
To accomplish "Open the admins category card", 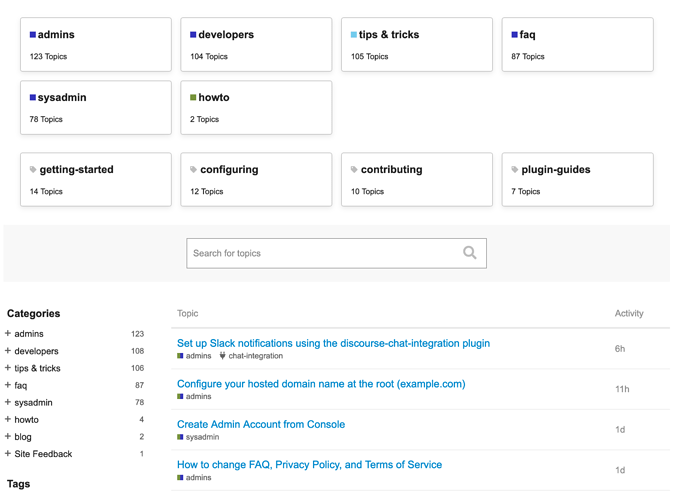I will coord(96,45).
